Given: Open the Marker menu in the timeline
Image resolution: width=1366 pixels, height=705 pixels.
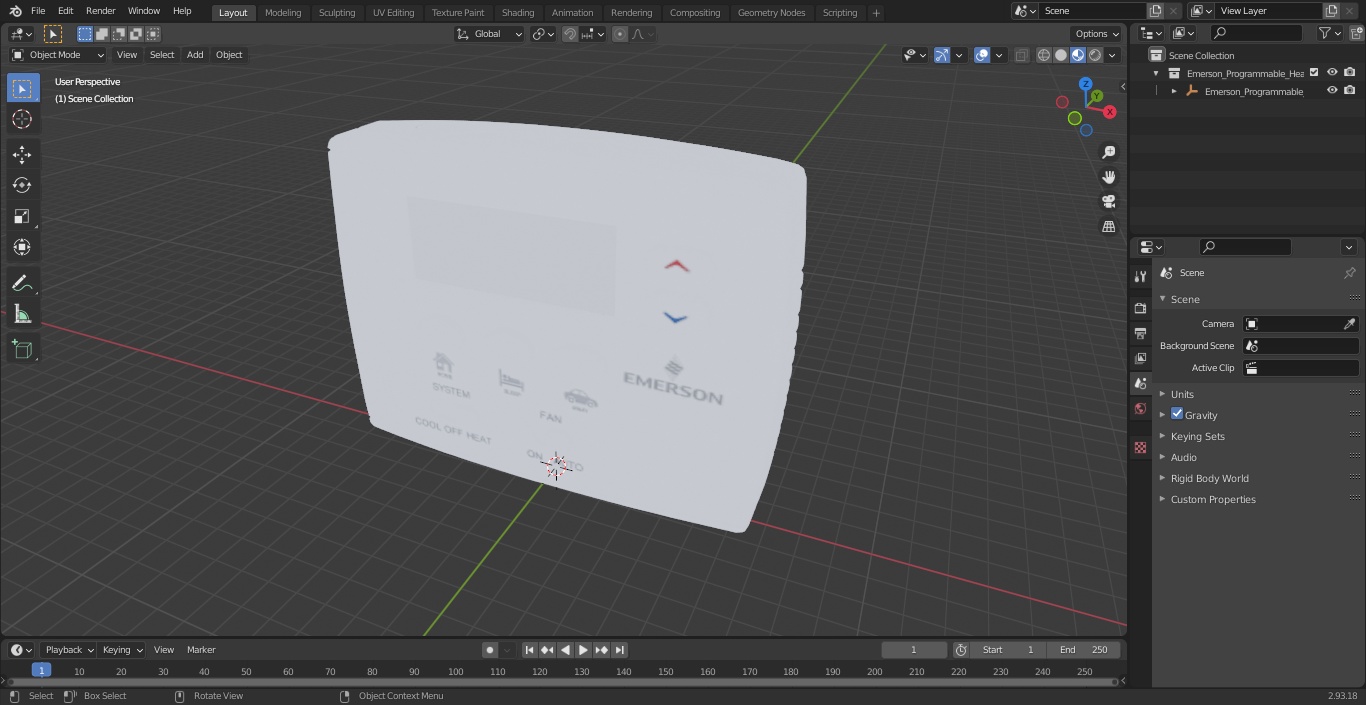Looking at the screenshot, I should [x=201, y=650].
